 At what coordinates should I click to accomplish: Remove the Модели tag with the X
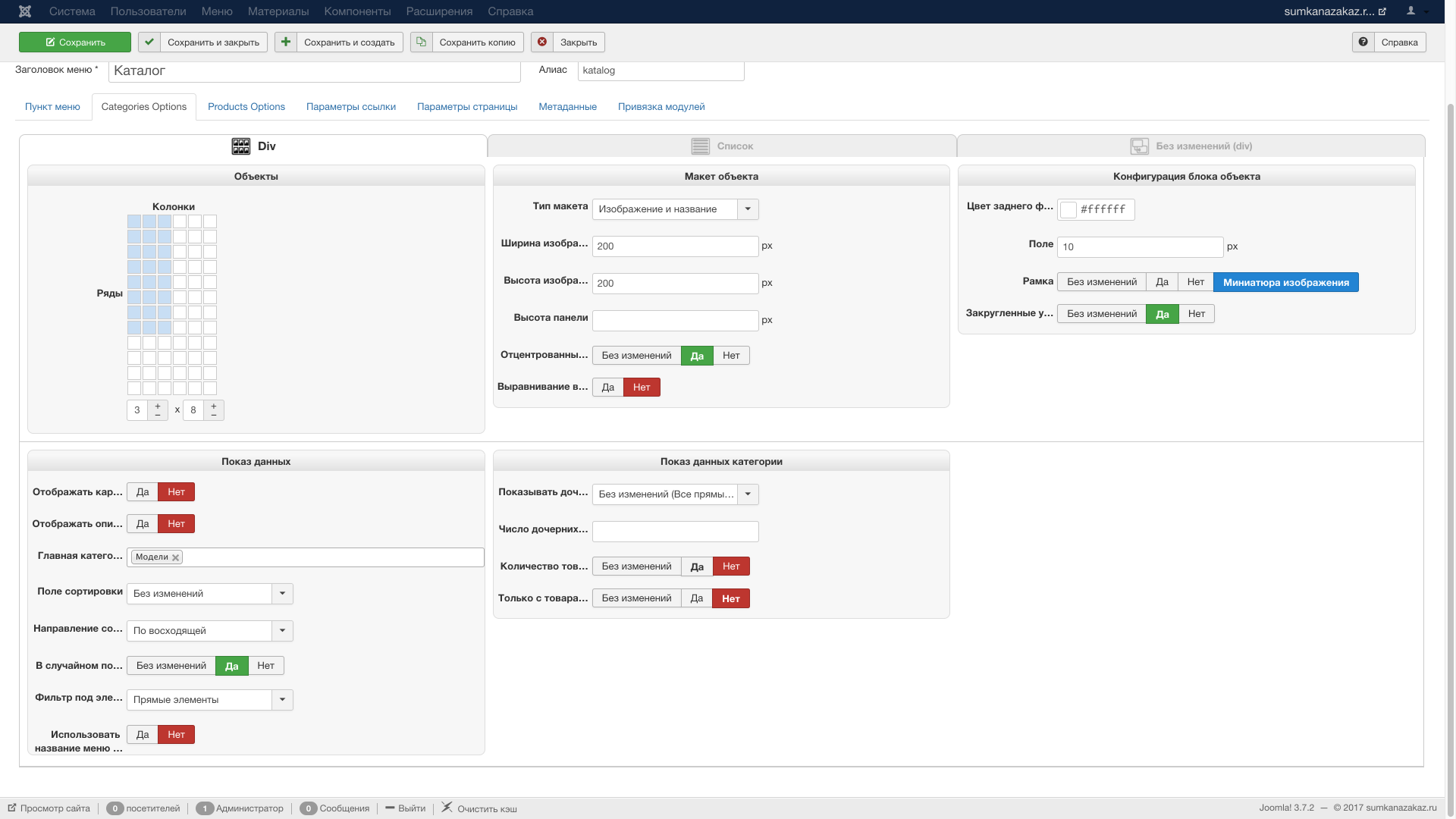[x=176, y=557]
